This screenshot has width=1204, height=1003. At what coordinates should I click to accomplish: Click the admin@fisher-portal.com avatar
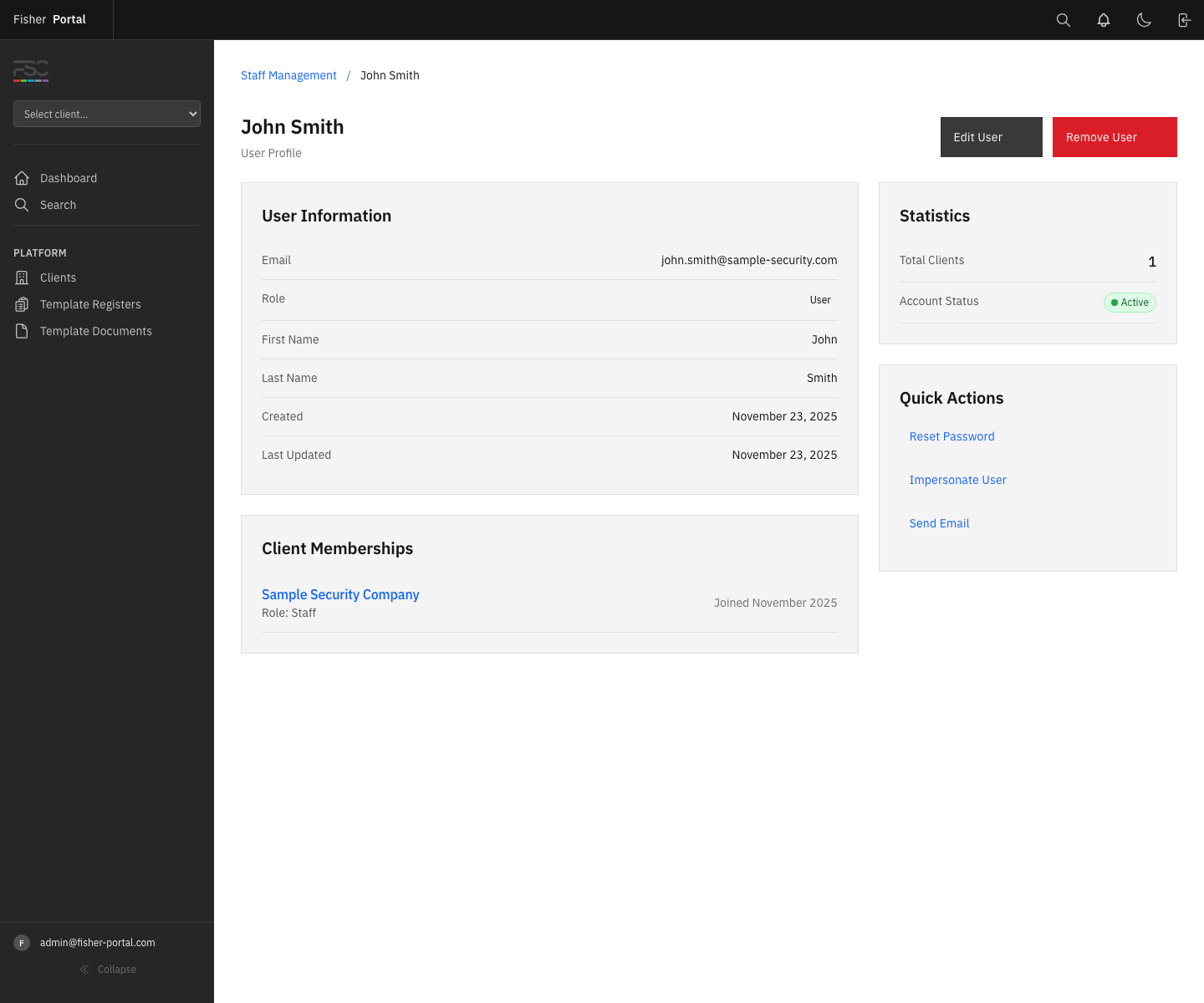click(x=22, y=942)
